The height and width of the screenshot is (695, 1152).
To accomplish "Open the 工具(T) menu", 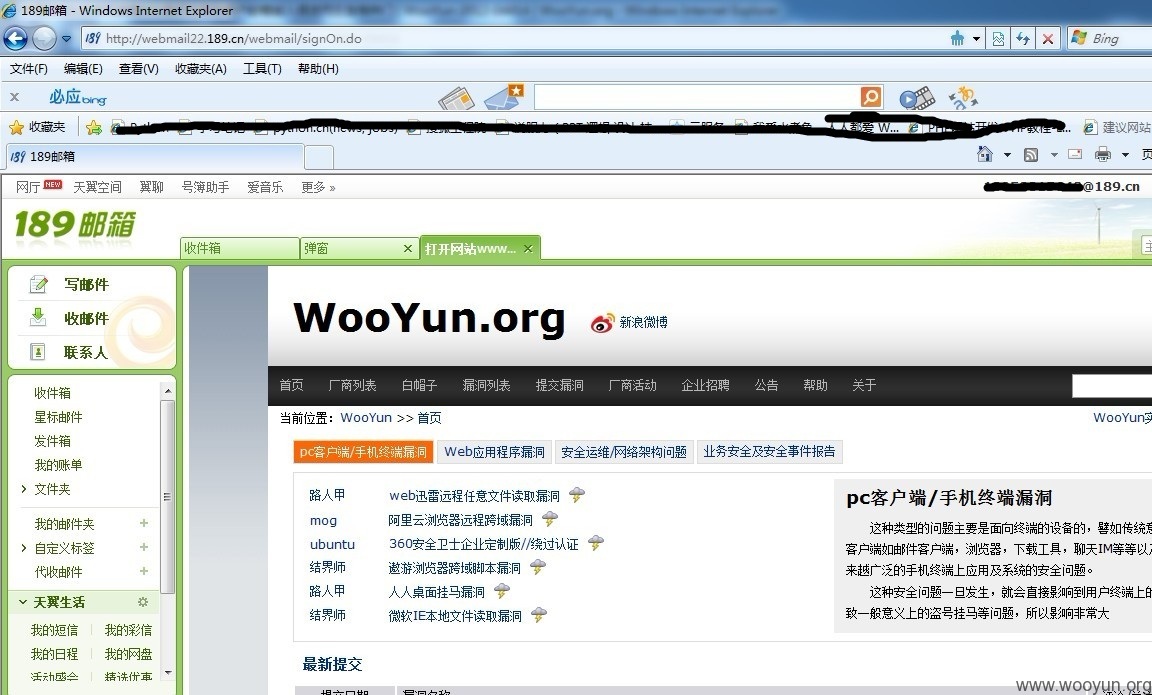I will tap(262, 68).
